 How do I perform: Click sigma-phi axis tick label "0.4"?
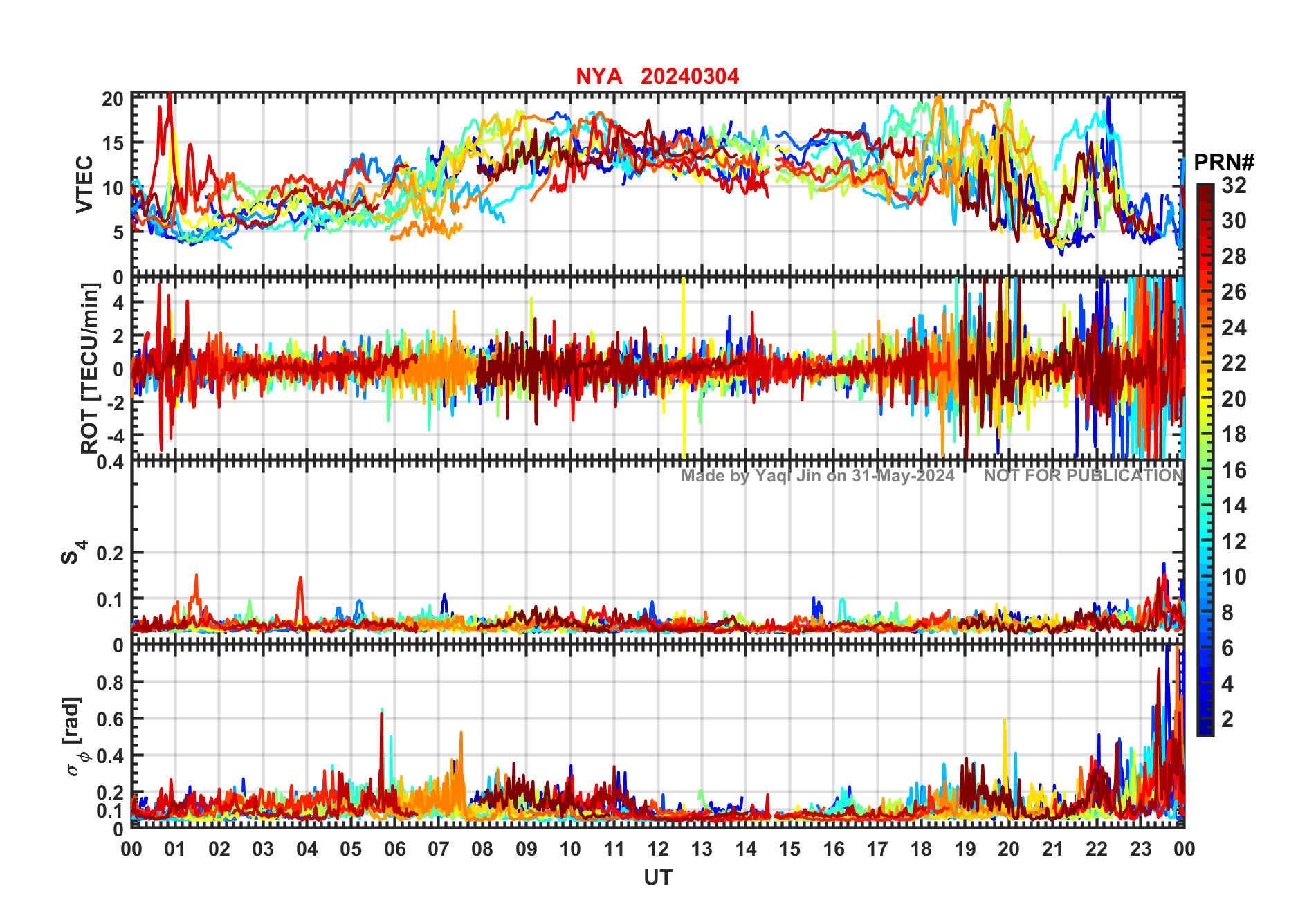pos(110,756)
